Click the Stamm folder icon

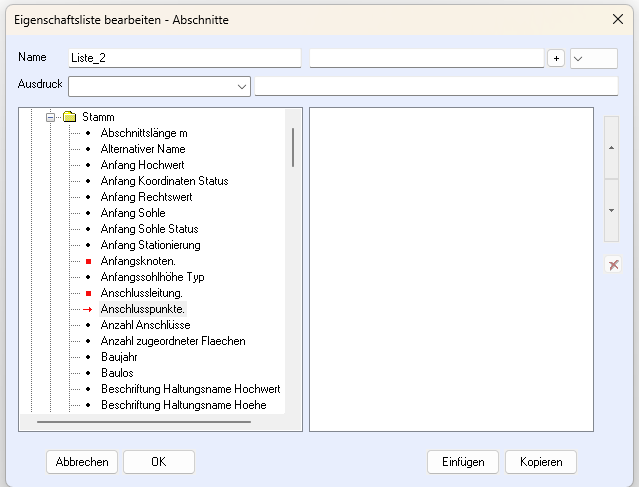pos(69,117)
